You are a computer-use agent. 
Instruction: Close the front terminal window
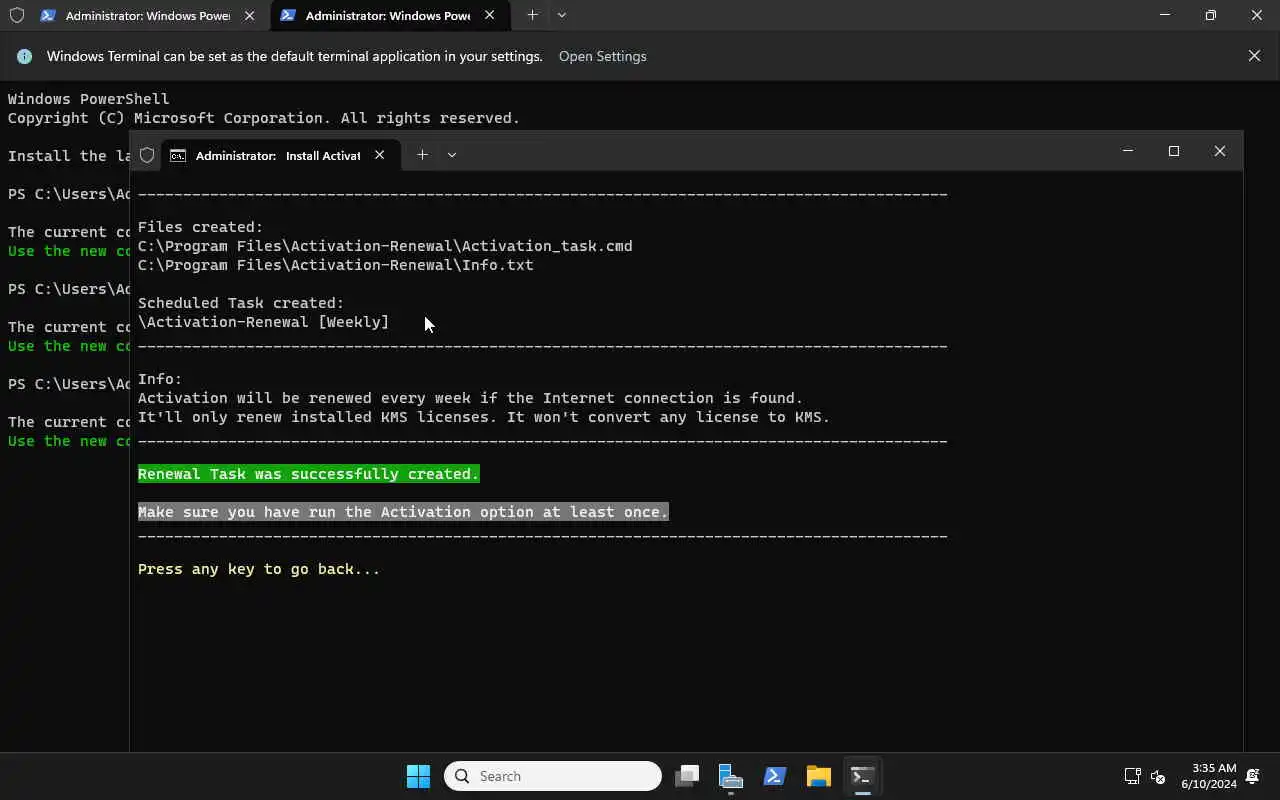(x=1220, y=151)
